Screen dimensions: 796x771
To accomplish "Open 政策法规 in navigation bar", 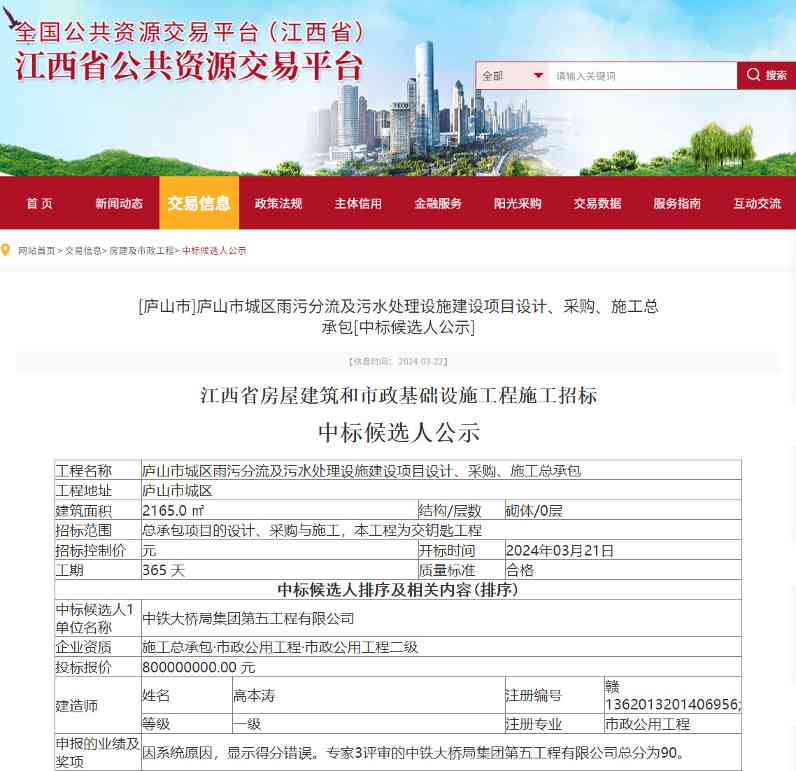I will 278,203.
